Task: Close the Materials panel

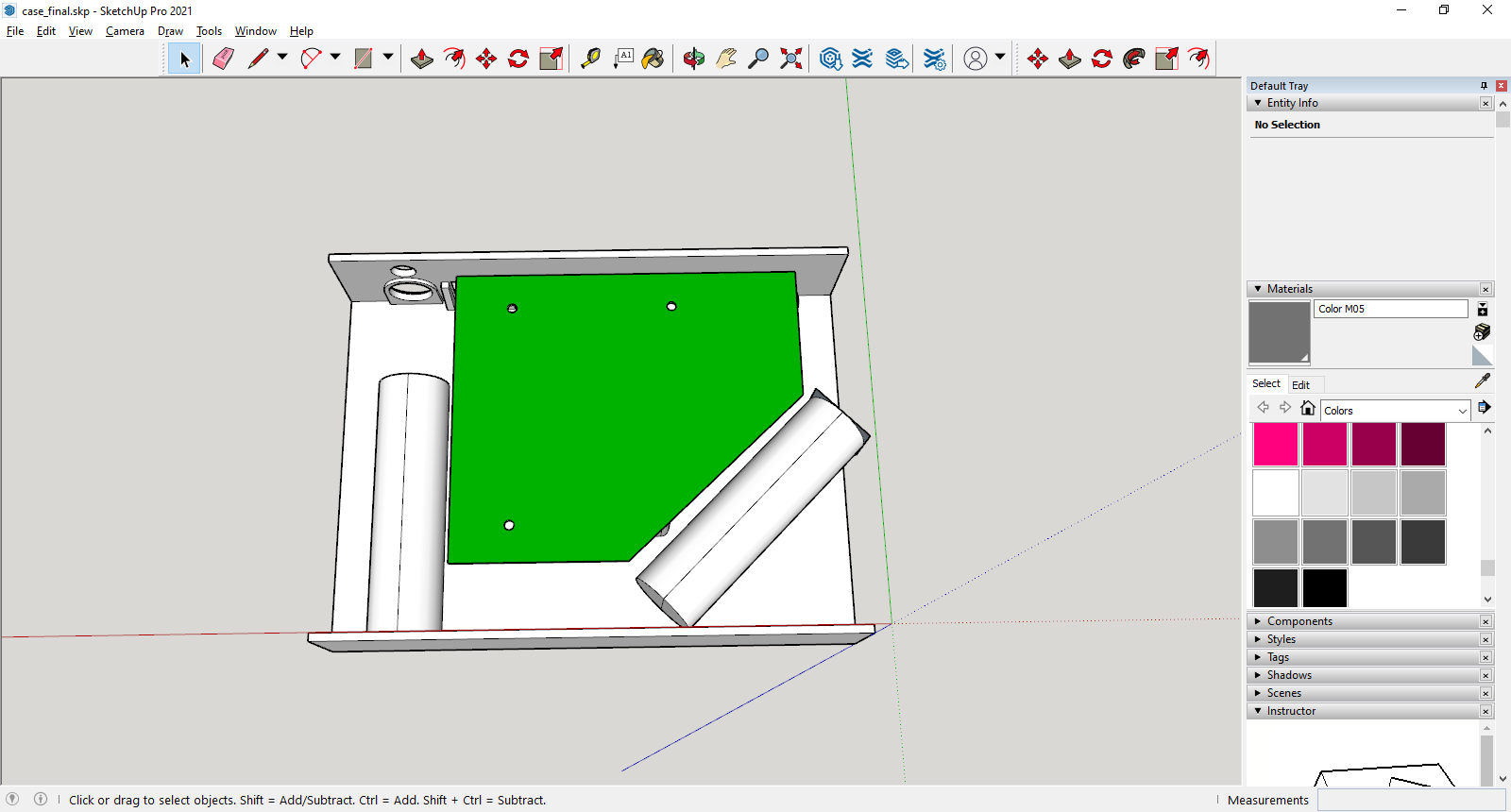Action: pyautogui.click(x=1486, y=289)
